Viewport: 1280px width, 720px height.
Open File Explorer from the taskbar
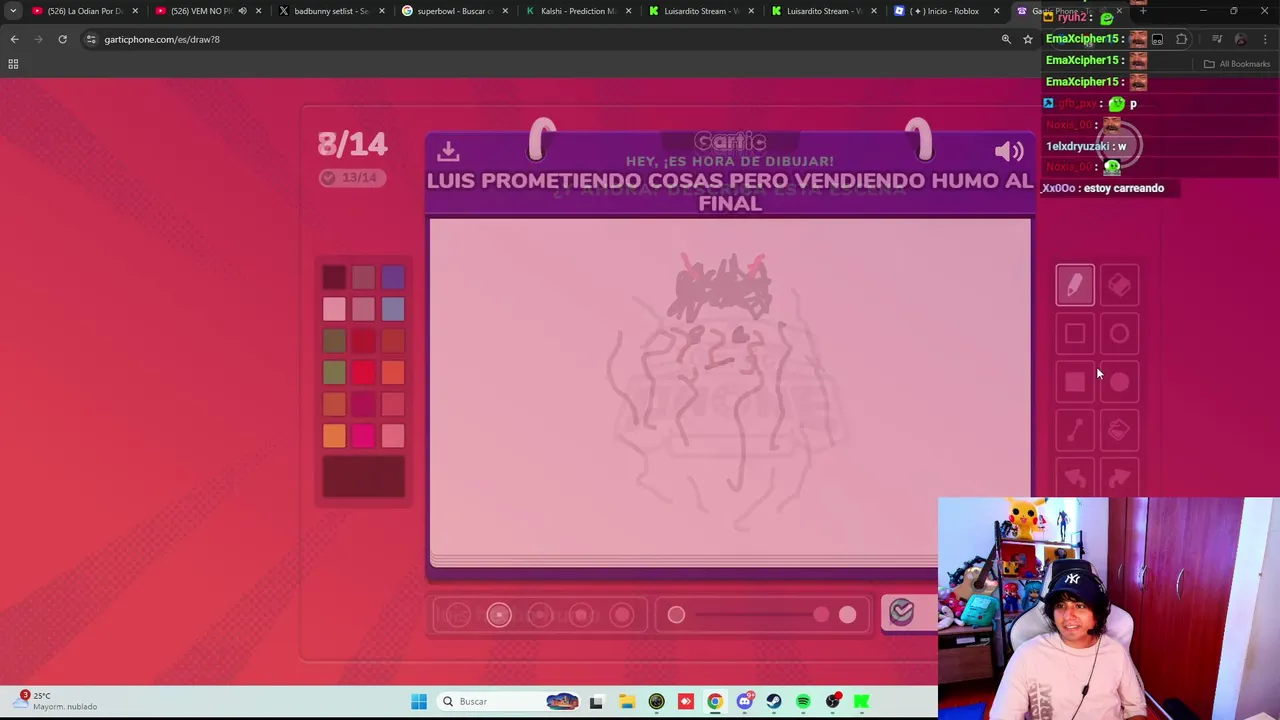pyautogui.click(x=626, y=701)
